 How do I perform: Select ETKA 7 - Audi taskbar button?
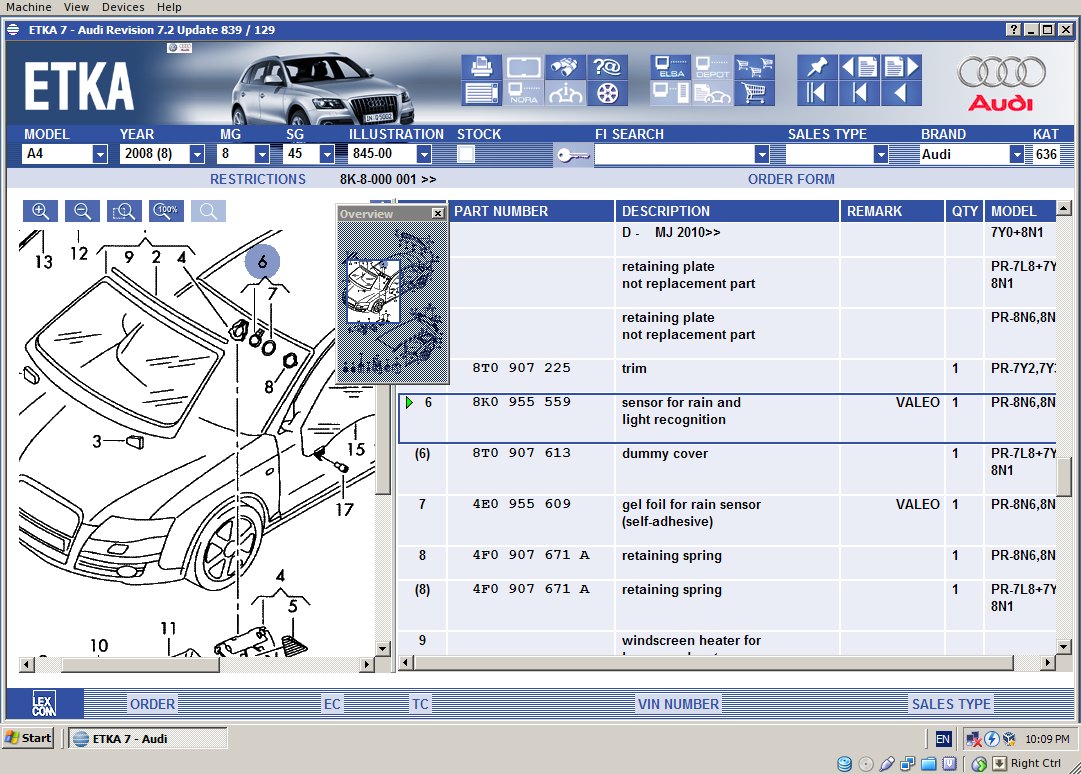tap(148, 738)
